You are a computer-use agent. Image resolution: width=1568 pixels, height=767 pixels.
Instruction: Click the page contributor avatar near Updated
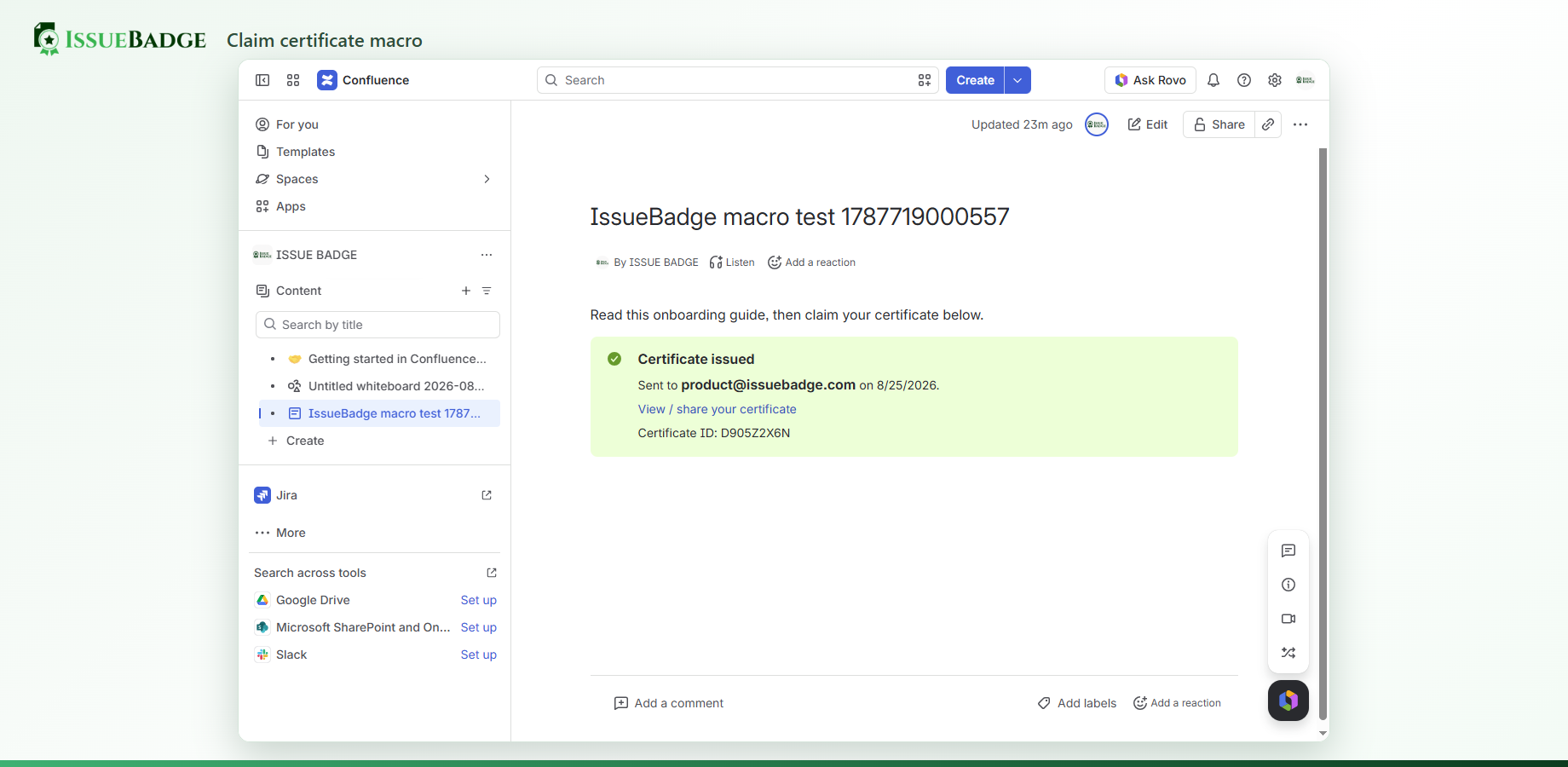click(x=1097, y=124)
